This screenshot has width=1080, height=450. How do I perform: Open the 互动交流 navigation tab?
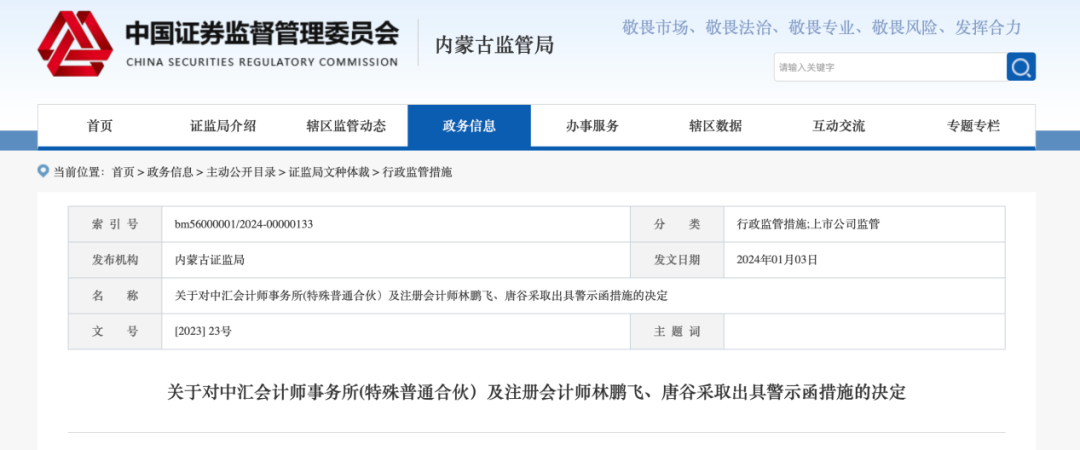pyautogui.click(x=838, y=126)
